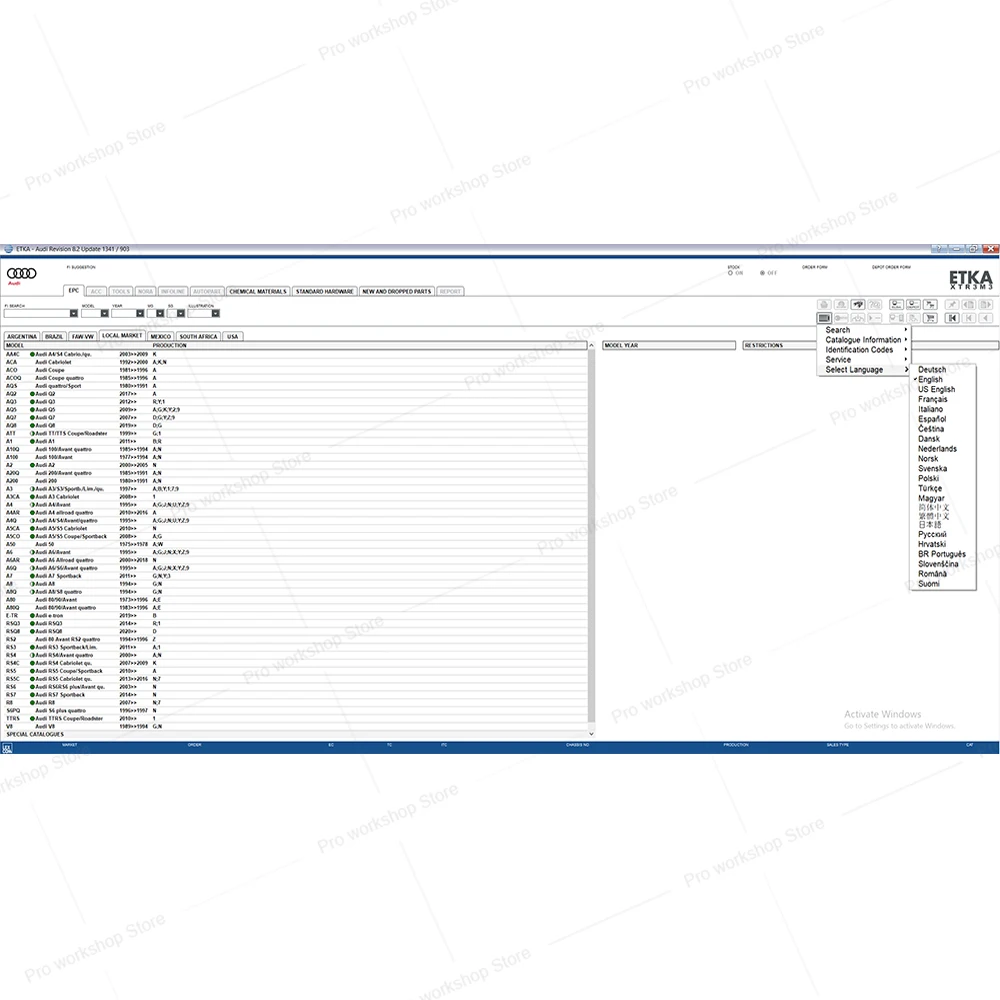Switch to the USA market tab
The image size is (1000, 1000).
233,337
